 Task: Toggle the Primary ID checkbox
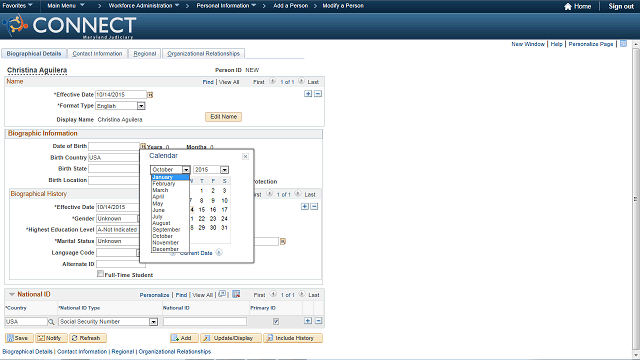pyautogui.click(x=276, y=322)
